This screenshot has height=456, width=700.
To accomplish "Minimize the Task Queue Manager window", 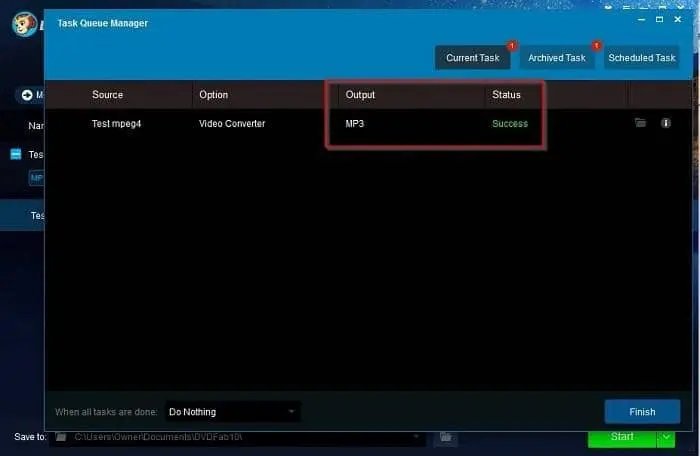I will coord(641,19).
